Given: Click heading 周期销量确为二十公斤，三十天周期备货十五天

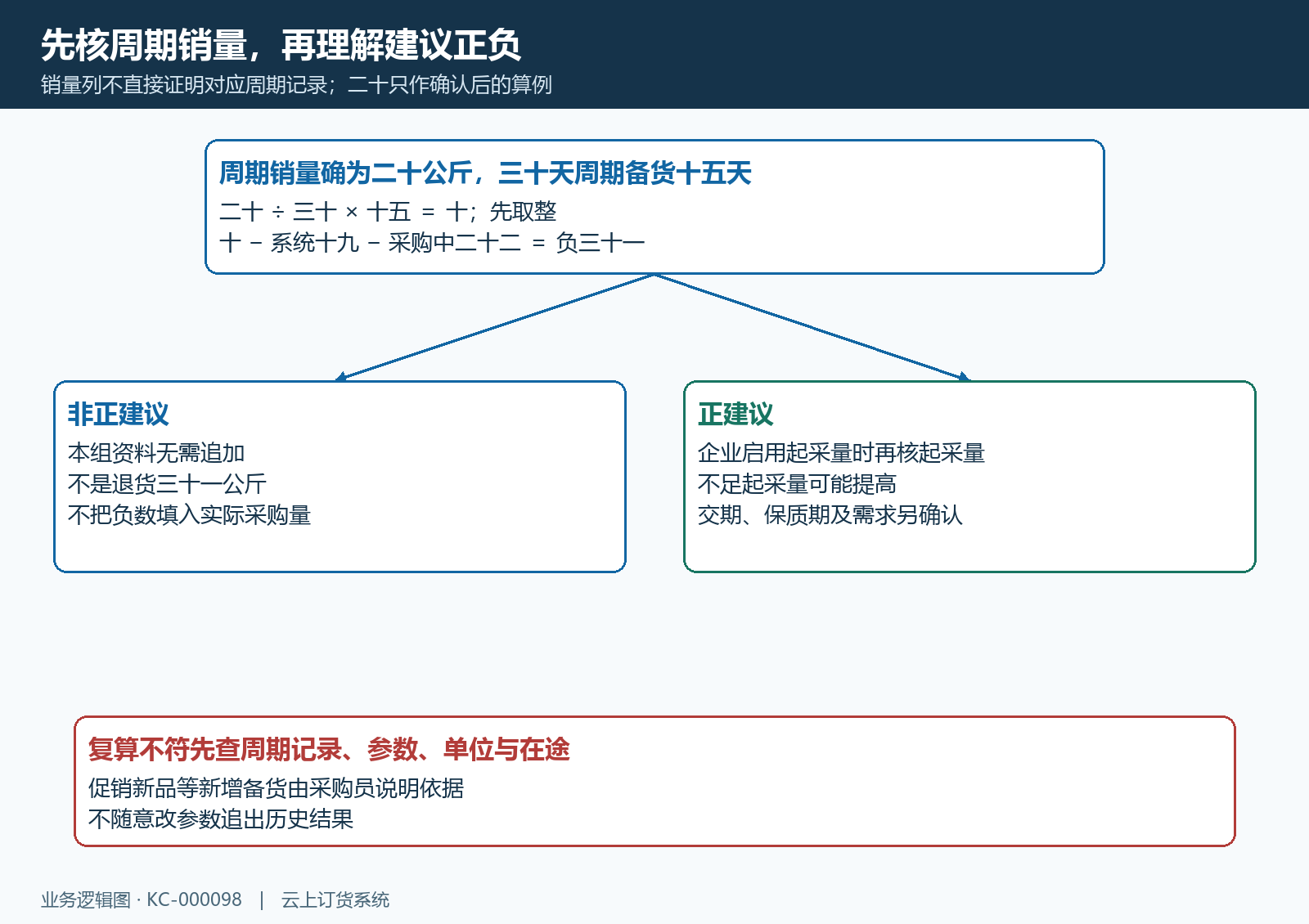Looking at the screenshot, I should [x=485, y=173].
